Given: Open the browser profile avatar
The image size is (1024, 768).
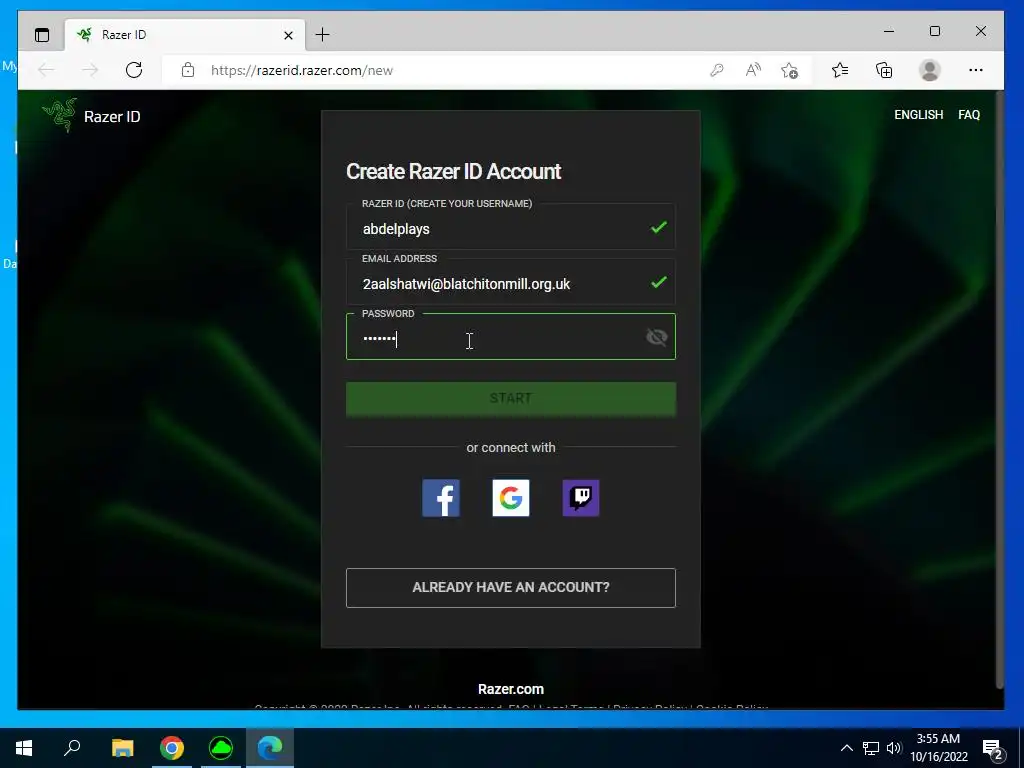Looking at the screenshot, I should point(929,70).
